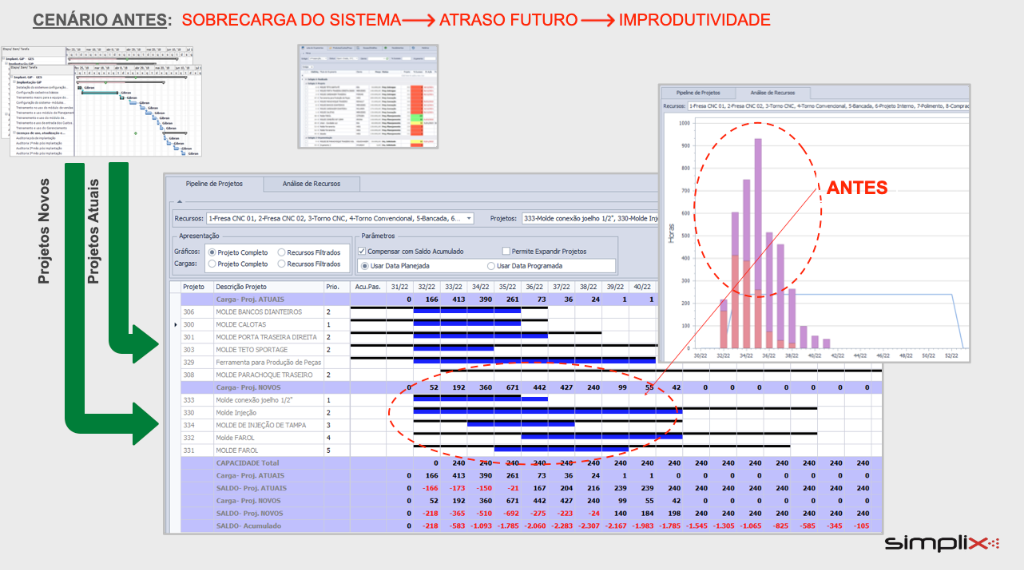Click the row indicator arrow beside project 300

tap(175, 325)
